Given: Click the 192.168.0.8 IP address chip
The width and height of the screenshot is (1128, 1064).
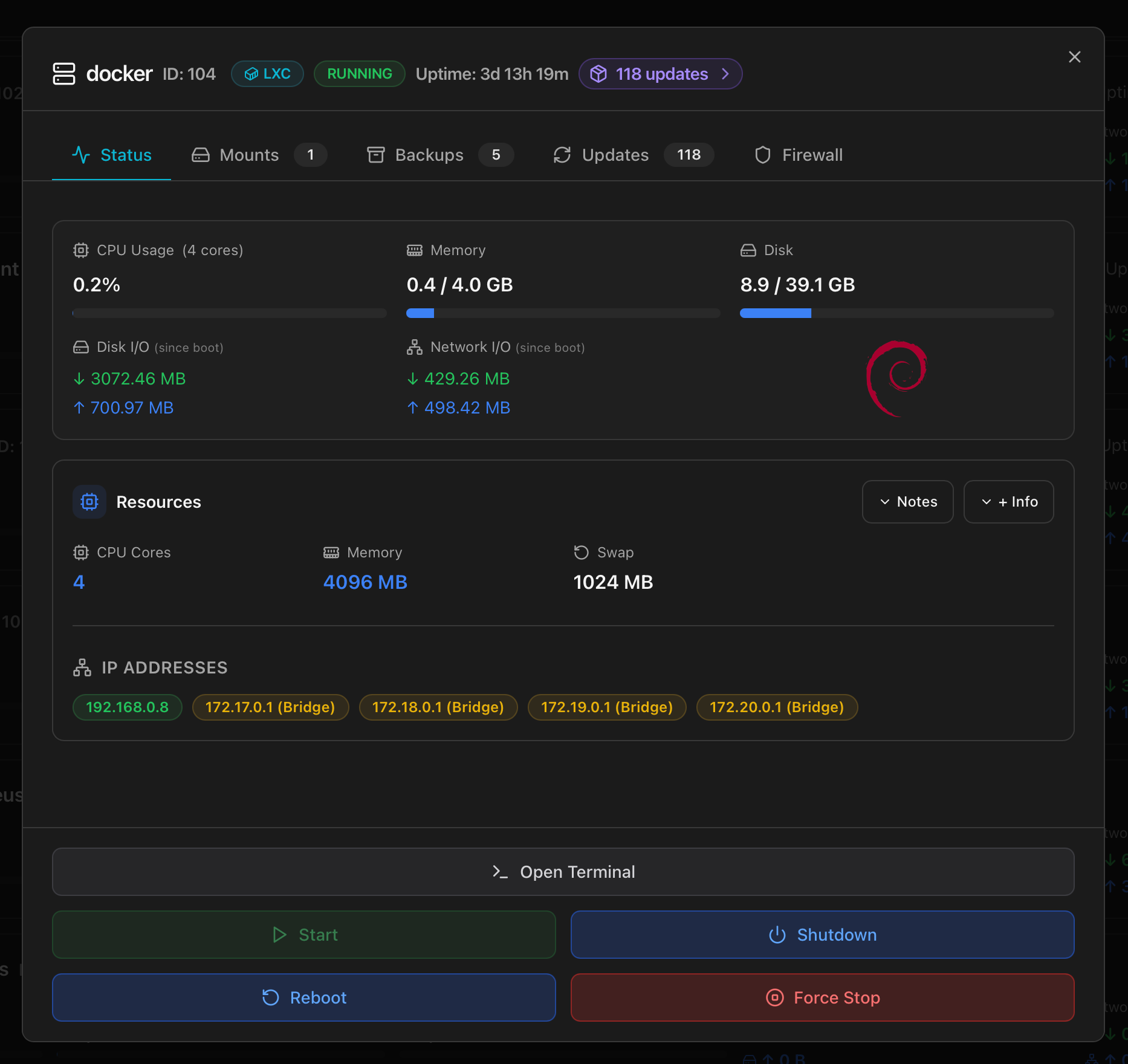Looking at the screenshot, I should 128,707.
